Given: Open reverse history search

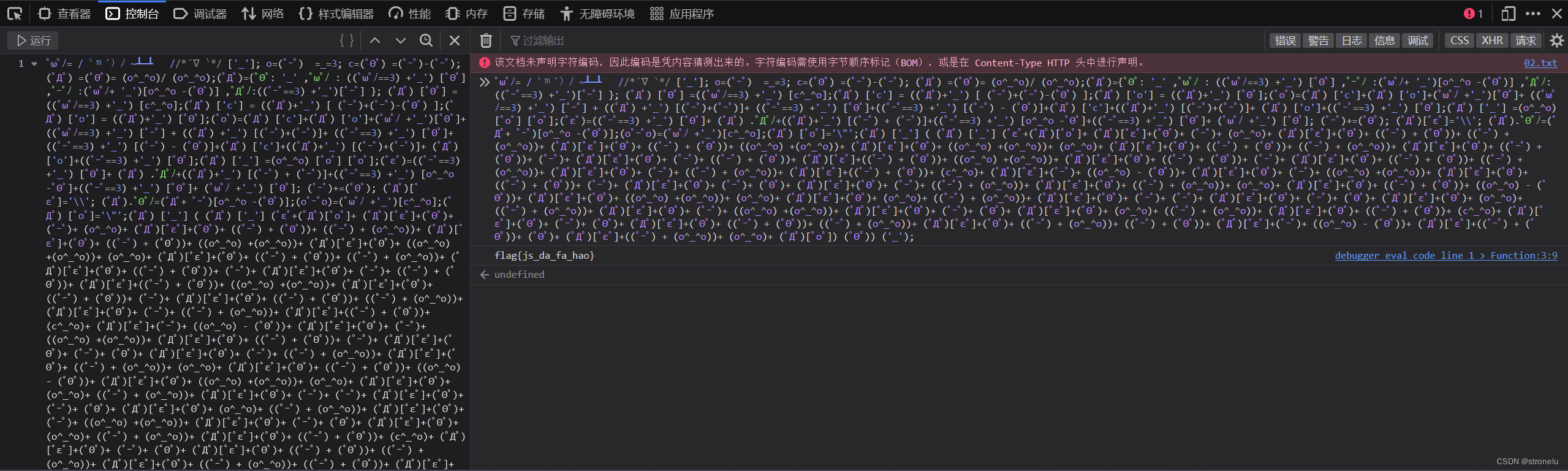Looking at the screenshot, I should click(426, 40).
